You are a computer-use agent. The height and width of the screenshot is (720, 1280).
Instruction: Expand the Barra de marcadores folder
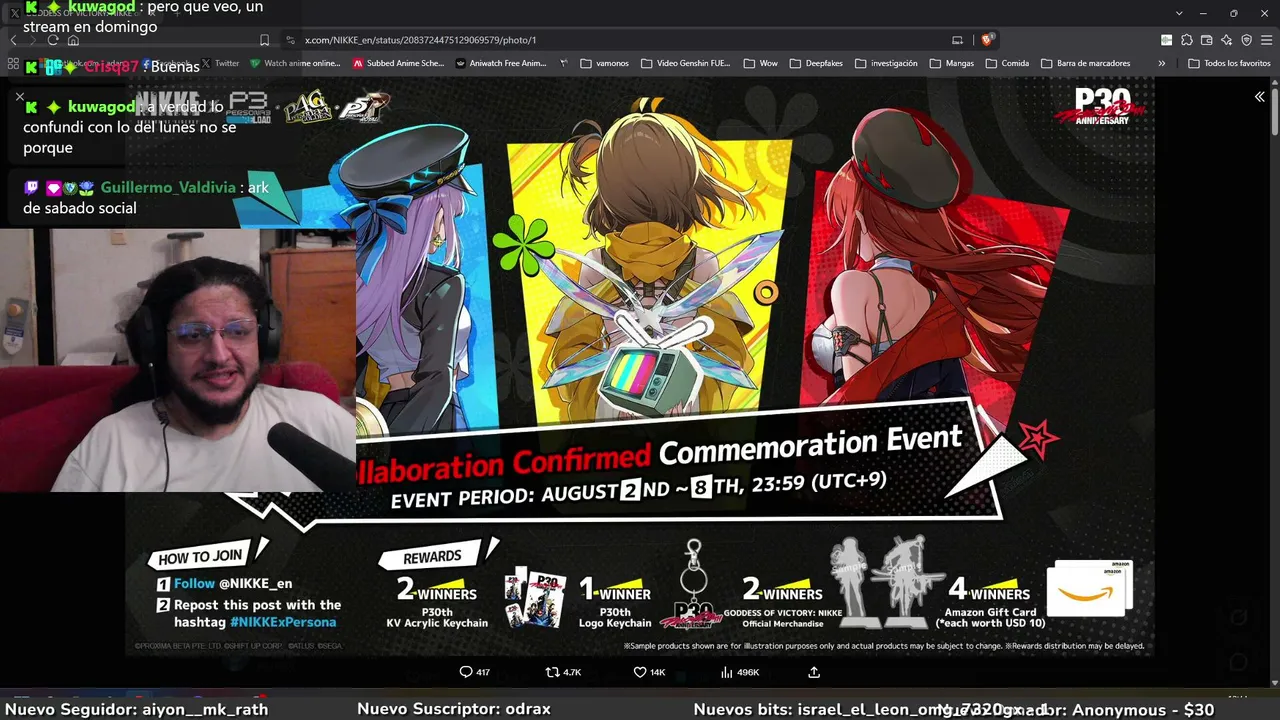tap(1085, 63)
